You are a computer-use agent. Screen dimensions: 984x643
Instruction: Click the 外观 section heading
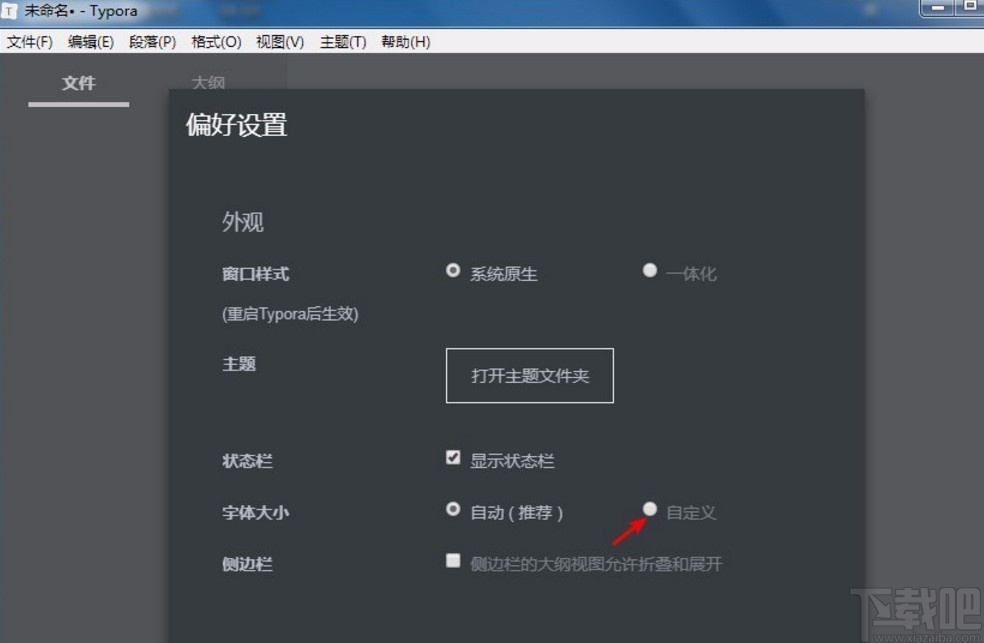[x=242, y=222]
